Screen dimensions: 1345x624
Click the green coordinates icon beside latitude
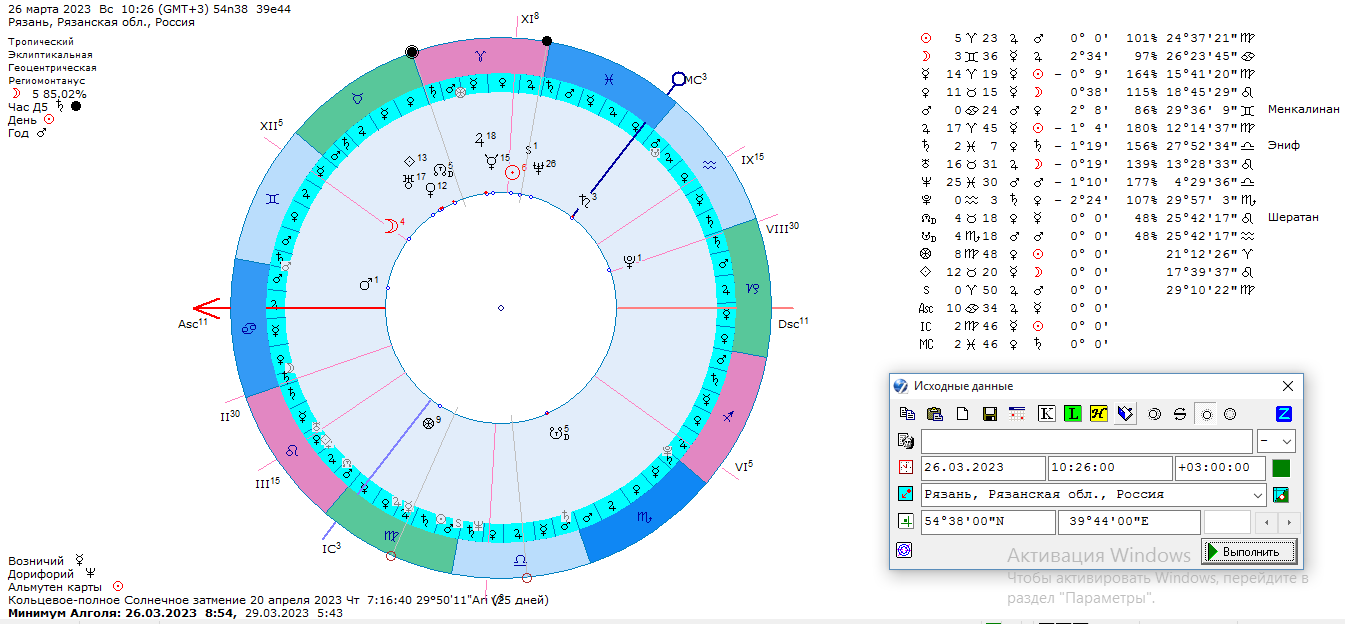pyautogui.click(x=905, y=521)
